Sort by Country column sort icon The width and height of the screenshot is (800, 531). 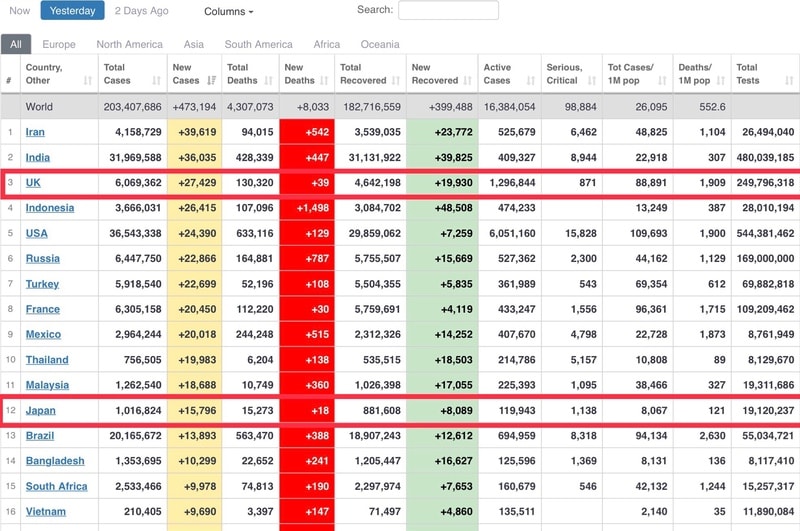coord(88,81)
